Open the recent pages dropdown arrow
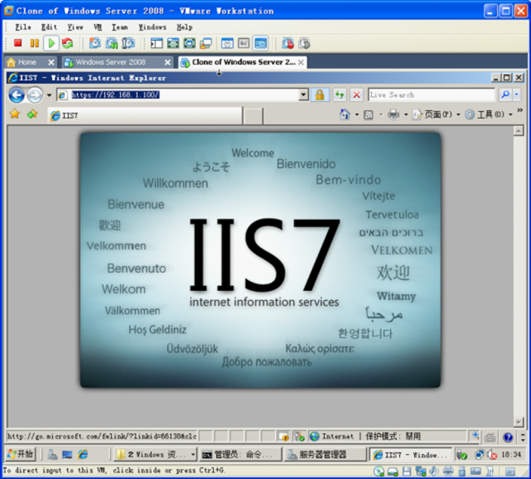This screenshot has width=531, height=479. (x=49, y=95)
